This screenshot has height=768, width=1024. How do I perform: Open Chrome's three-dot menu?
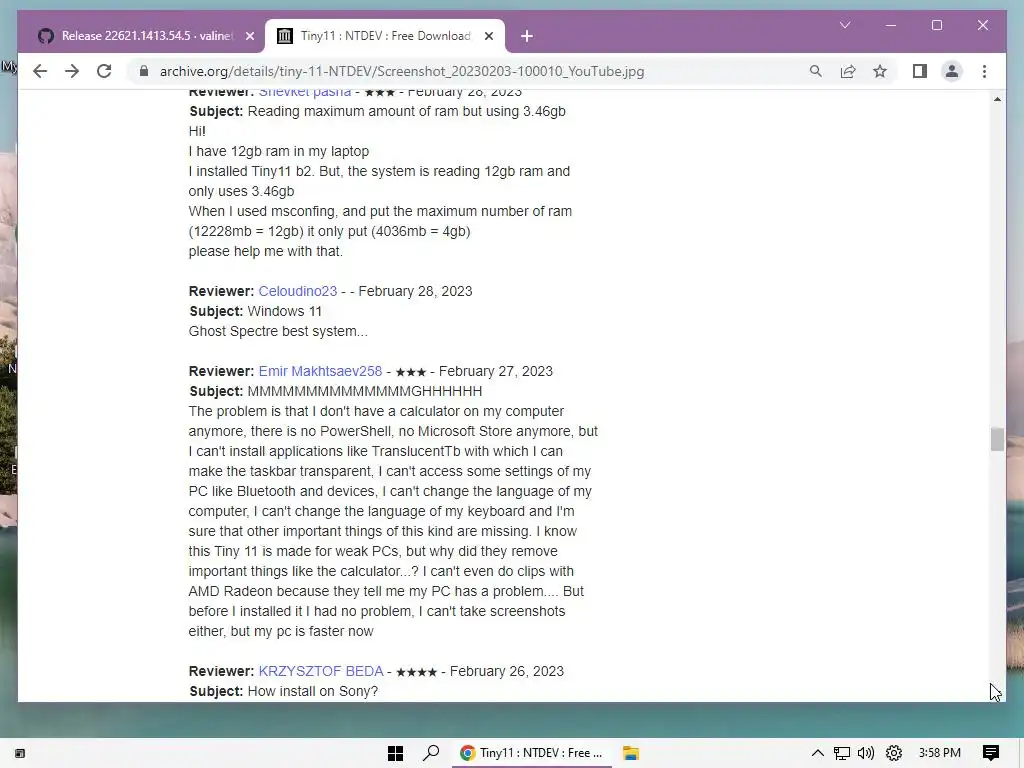click(984, 71)
